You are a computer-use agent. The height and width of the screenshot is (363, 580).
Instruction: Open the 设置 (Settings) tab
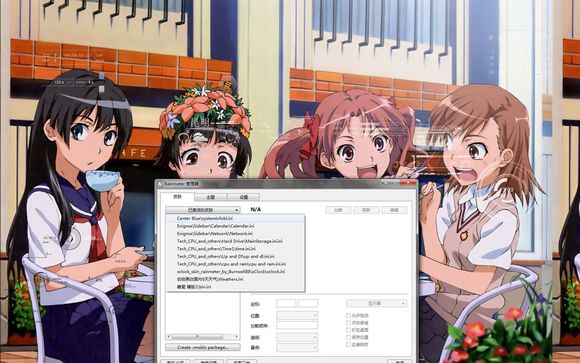click(243, 197)
